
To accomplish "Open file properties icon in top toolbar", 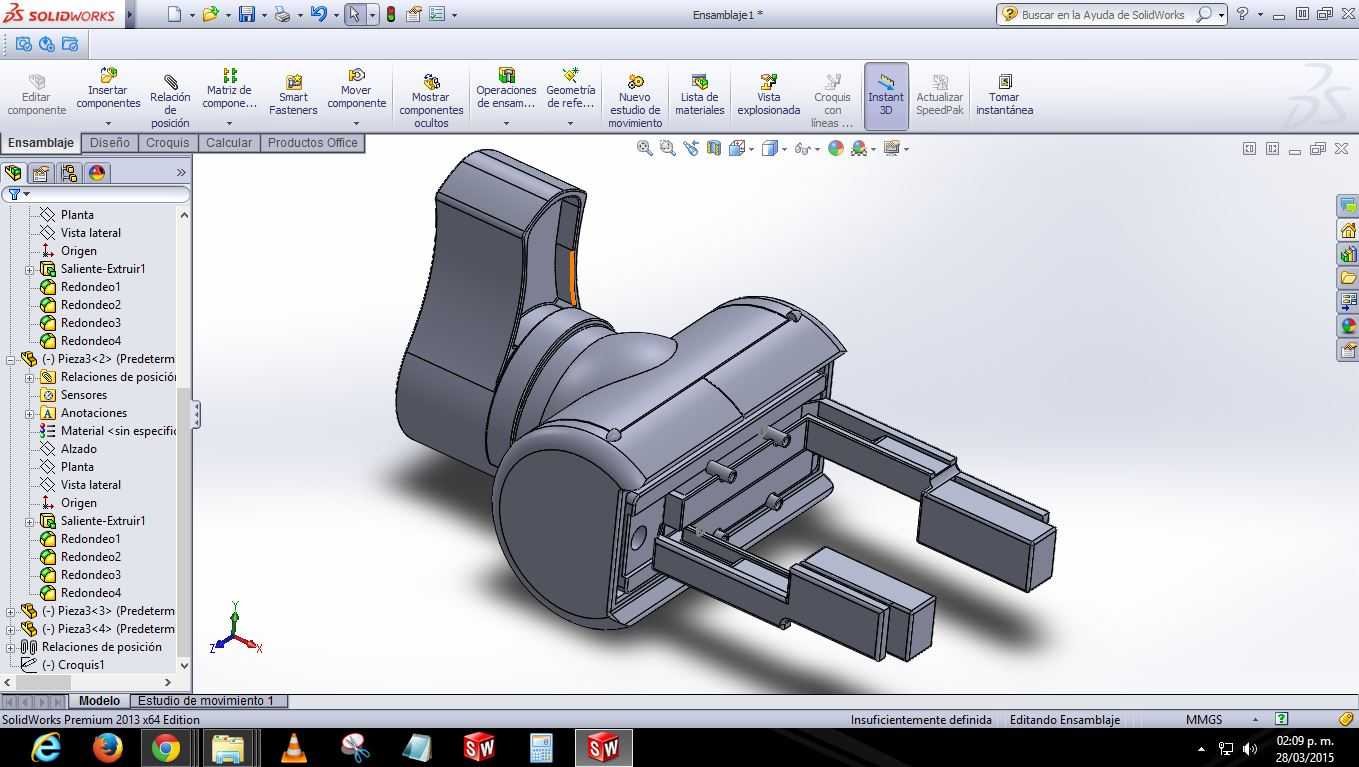I will click(x=413, y=14).
